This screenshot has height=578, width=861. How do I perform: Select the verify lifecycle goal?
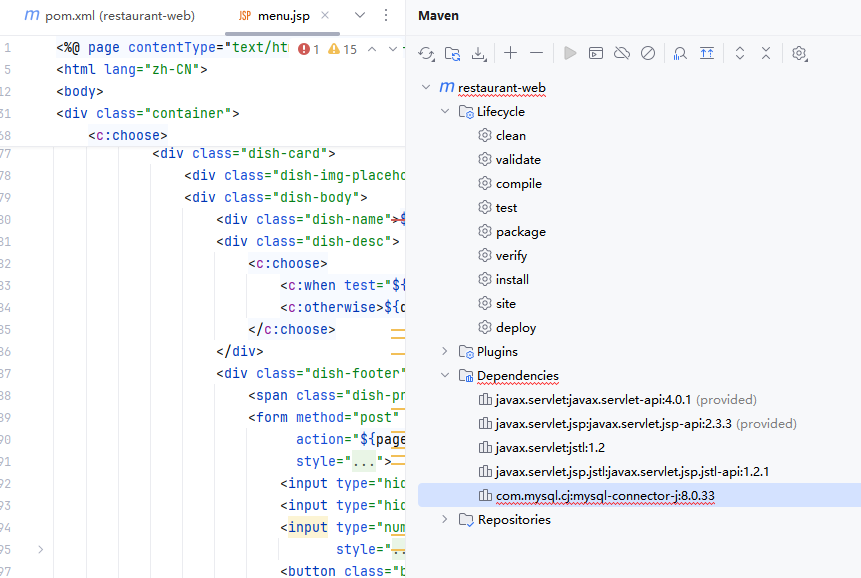511,256
